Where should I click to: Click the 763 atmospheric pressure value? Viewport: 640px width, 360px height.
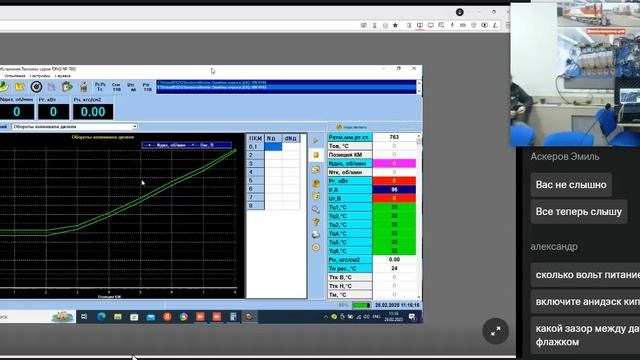394,138
